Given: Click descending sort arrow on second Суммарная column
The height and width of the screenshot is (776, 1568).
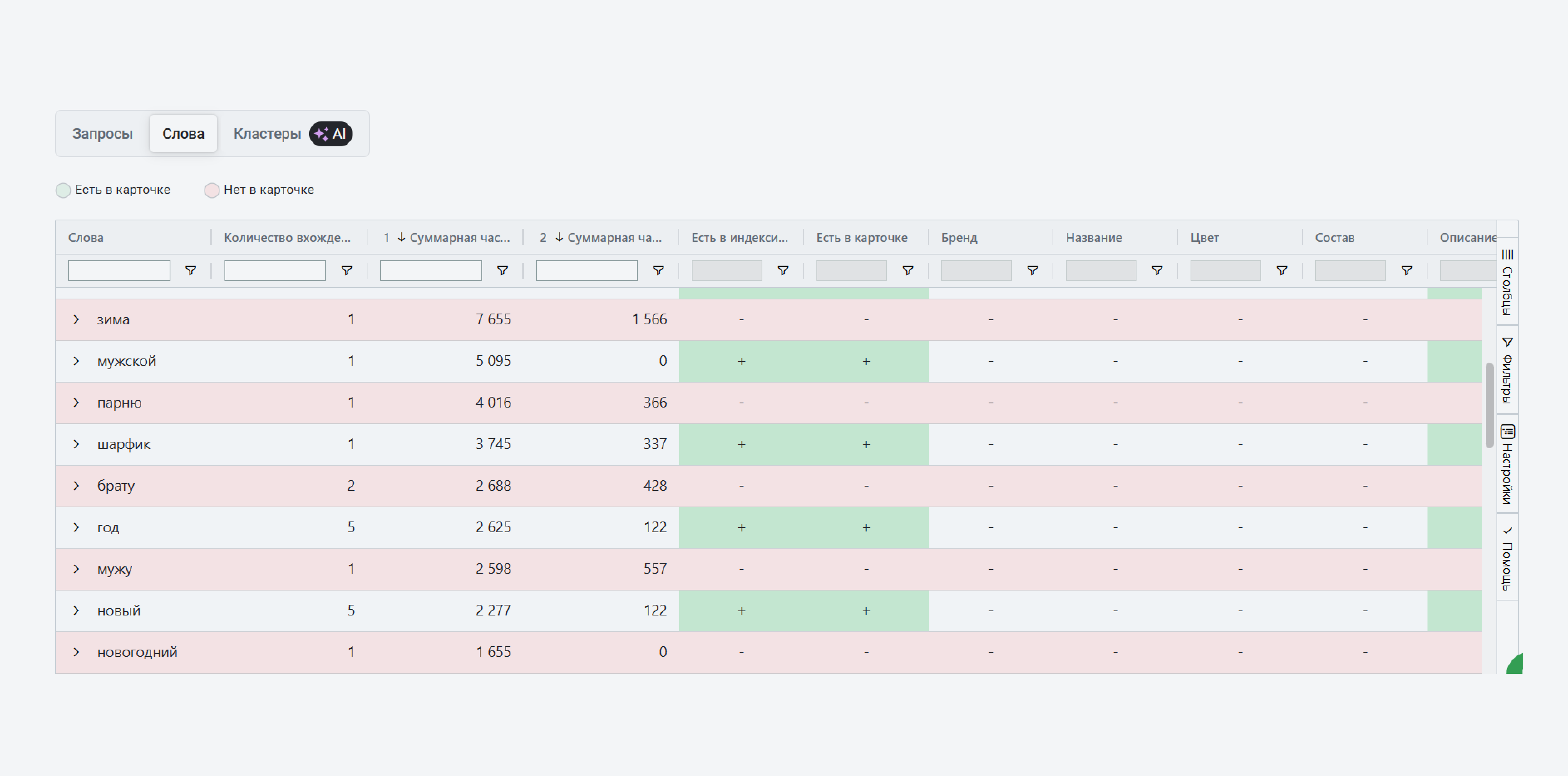Looking at the screenshot, I should point(559,238).
